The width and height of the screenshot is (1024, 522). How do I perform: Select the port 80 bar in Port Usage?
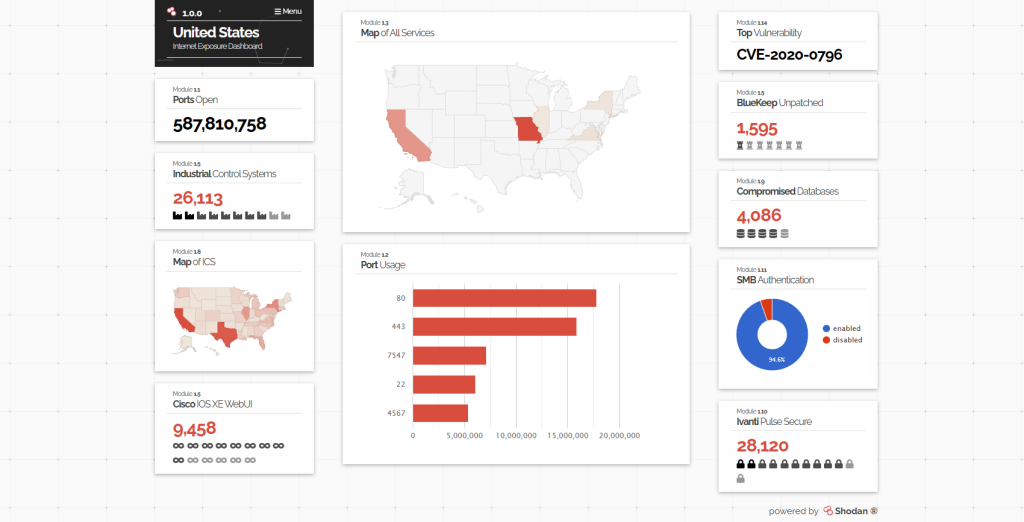[504, 298]
